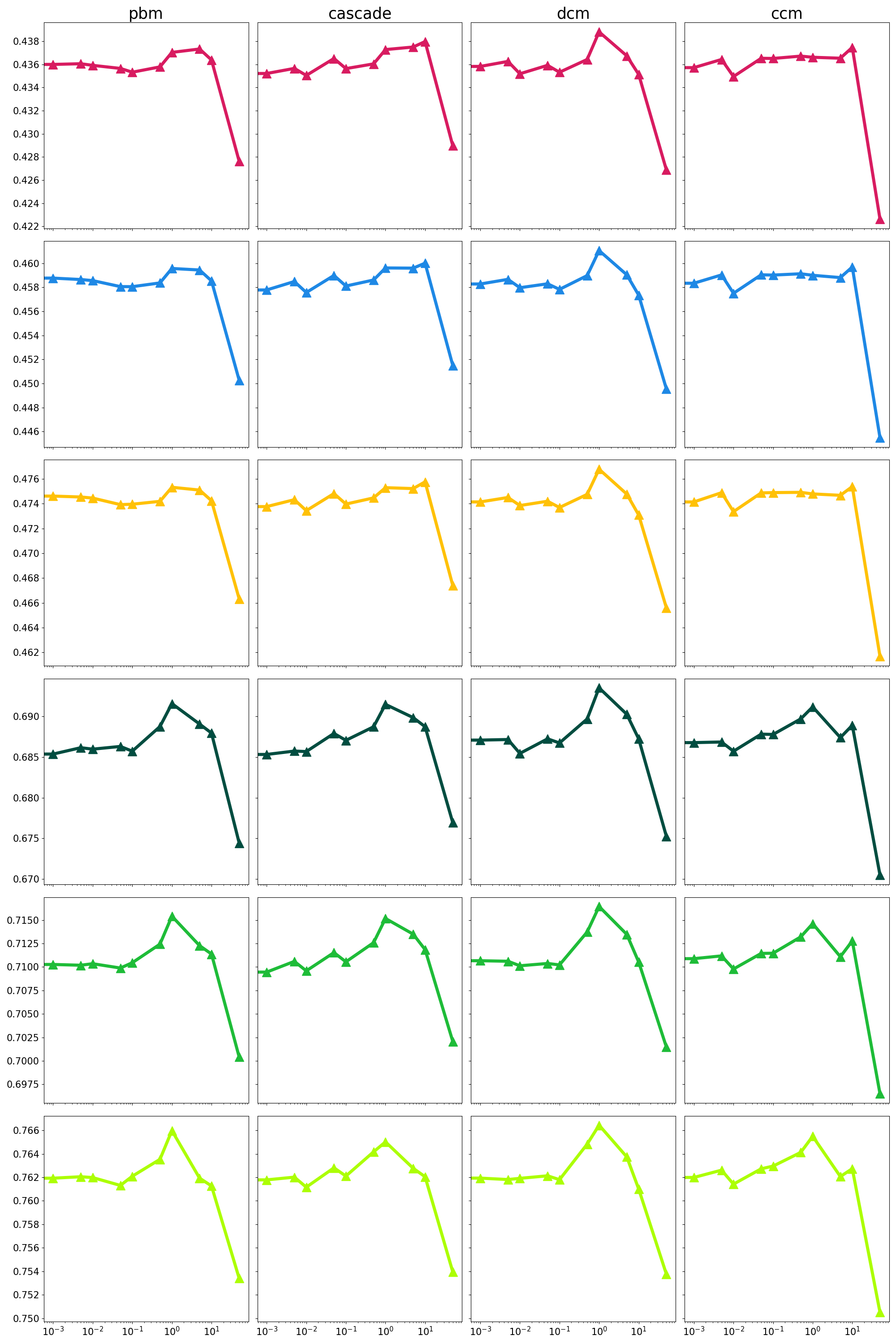The width and height of the screenshot is (896, 1344).
Task: Click the peak triangle marker in red dcm plot
Action: coord(599,33)
